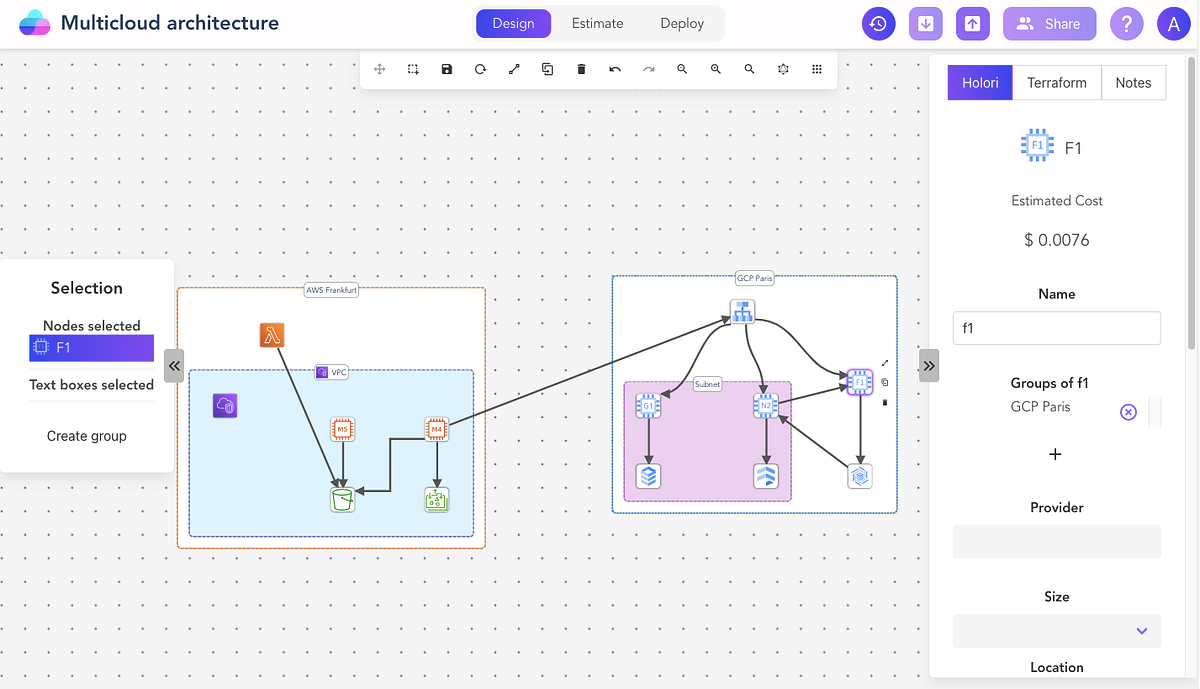The image size is (1200, 689).
Task: Collapse the Selection panel with the double-chevron
Action: click(174, 366)
